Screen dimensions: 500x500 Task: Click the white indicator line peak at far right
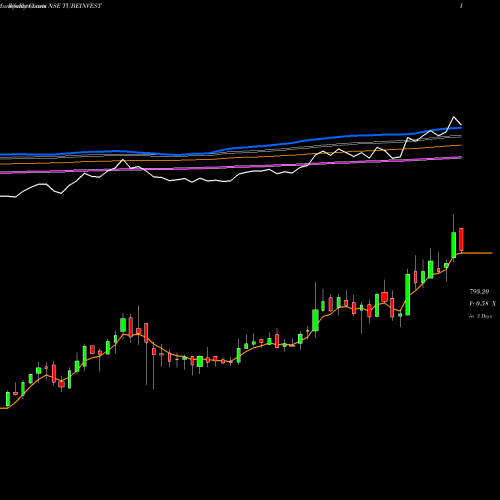point(454,117)
